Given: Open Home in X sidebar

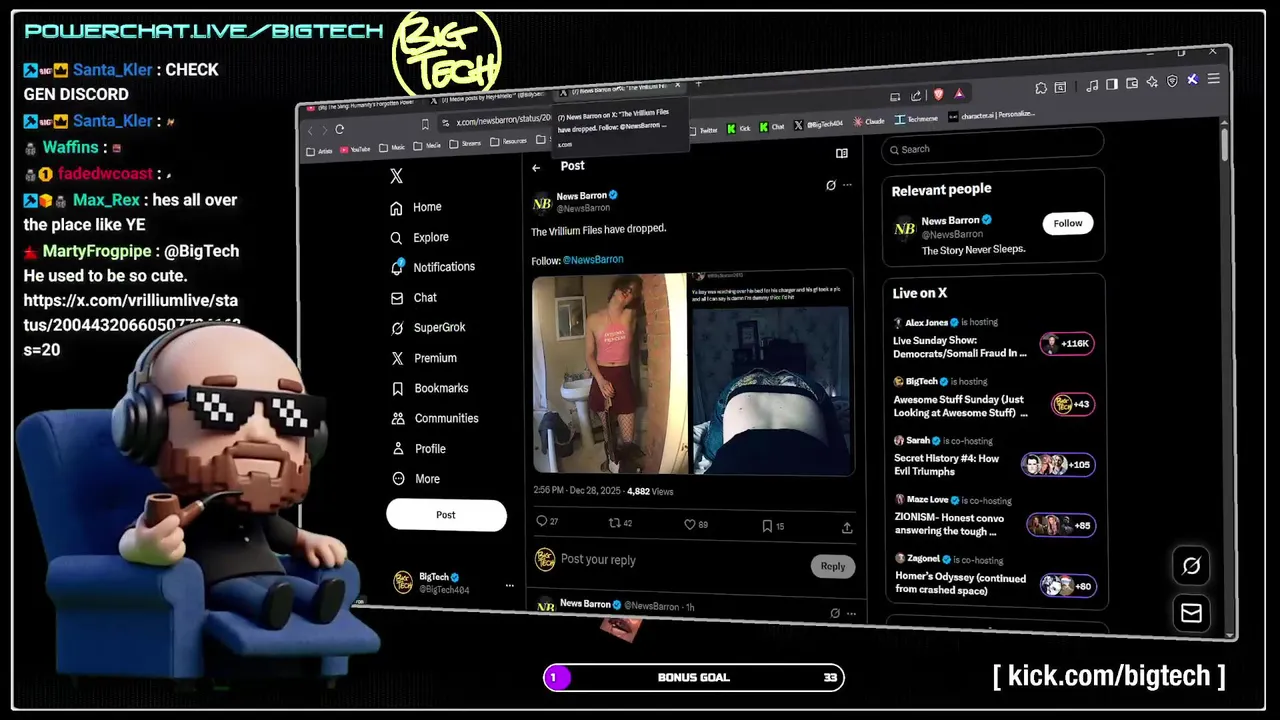Looking at the screenshot, I should [416, 207].
